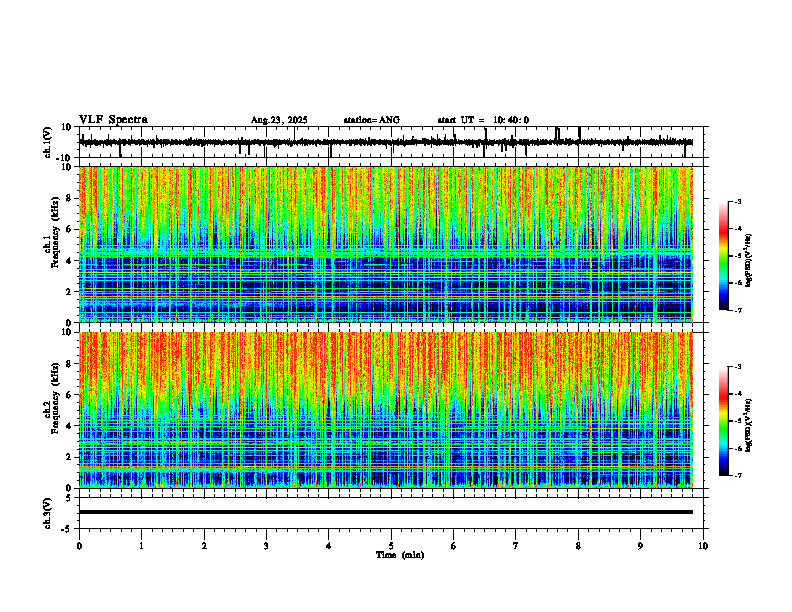The height and width of the screenshot is (612, 792).
Task: Click the time-axis tick label "5" at bottom
Action: (391, 546)
